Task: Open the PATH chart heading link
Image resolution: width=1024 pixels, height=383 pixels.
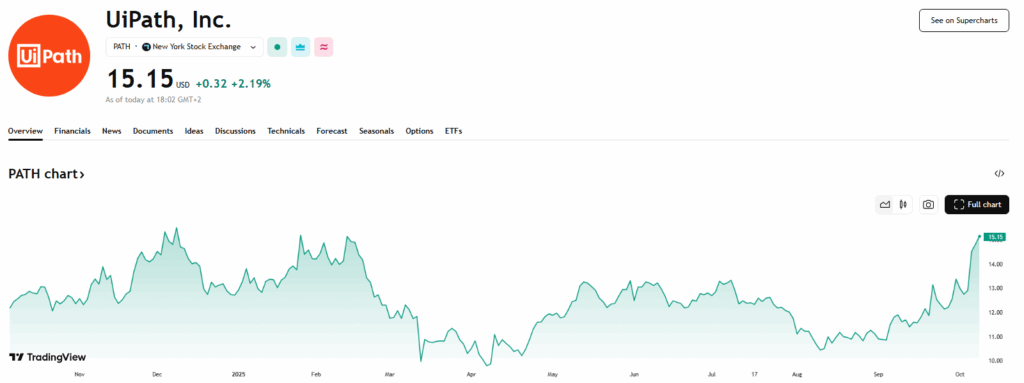Action: 46,175
